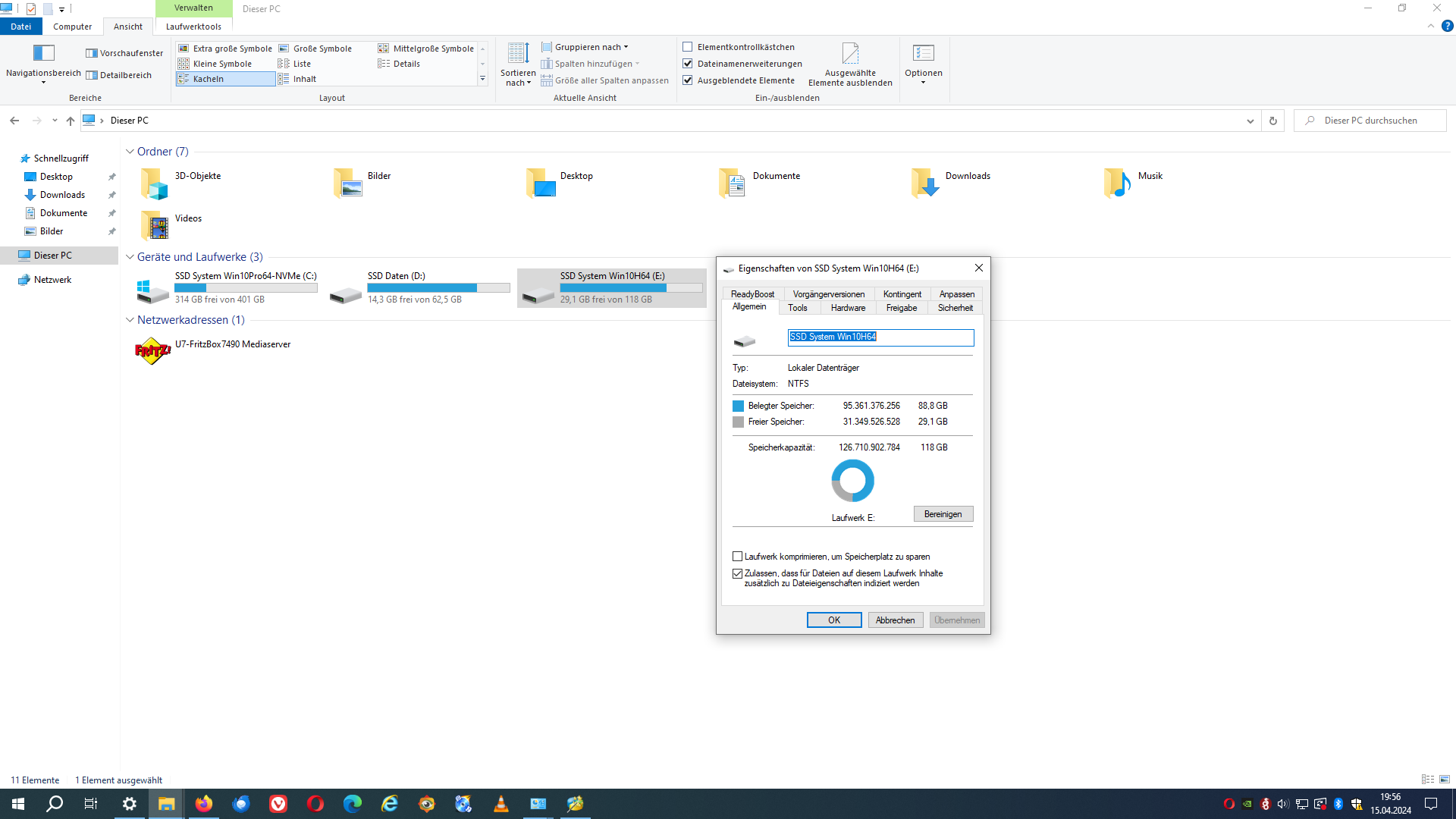Enable Elementkontrollkästchen
The image size is (1456, 819).
[x=687, y=46]
